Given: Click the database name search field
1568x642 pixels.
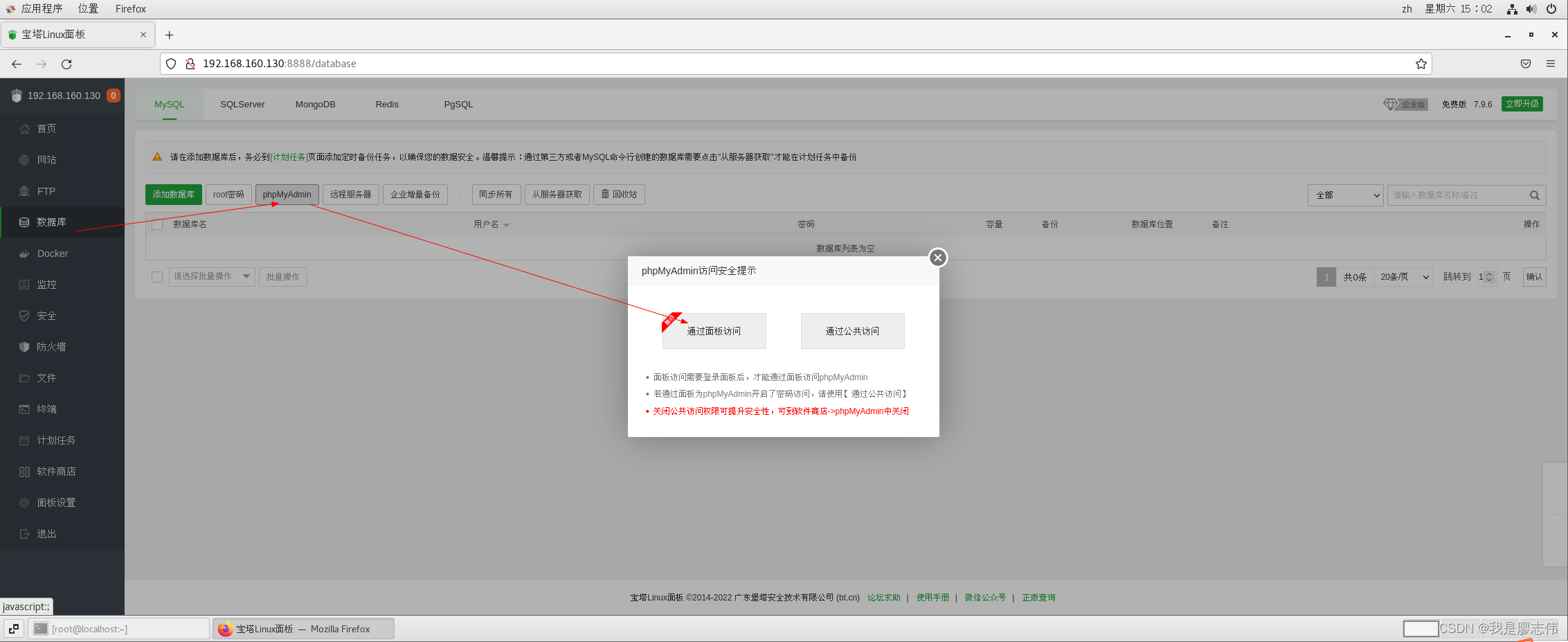Looking at the screenshot, I should [x=1459, y=195].
